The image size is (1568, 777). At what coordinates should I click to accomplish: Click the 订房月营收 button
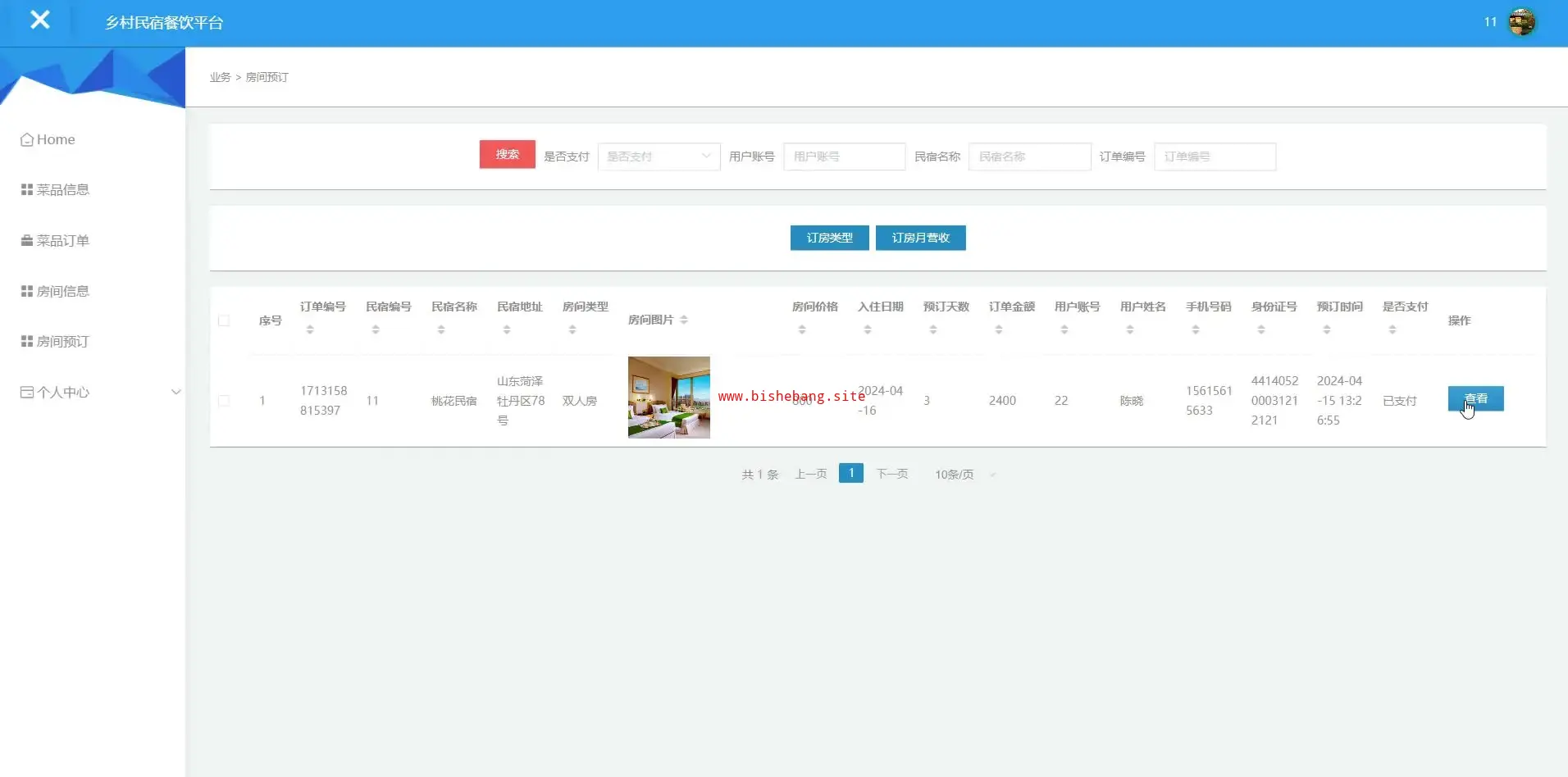(x=920, y=238)
